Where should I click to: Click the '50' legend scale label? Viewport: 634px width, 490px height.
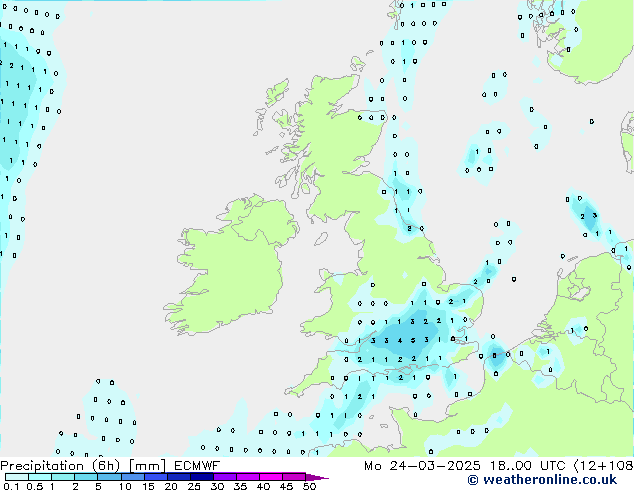click(x=309, y=486)
